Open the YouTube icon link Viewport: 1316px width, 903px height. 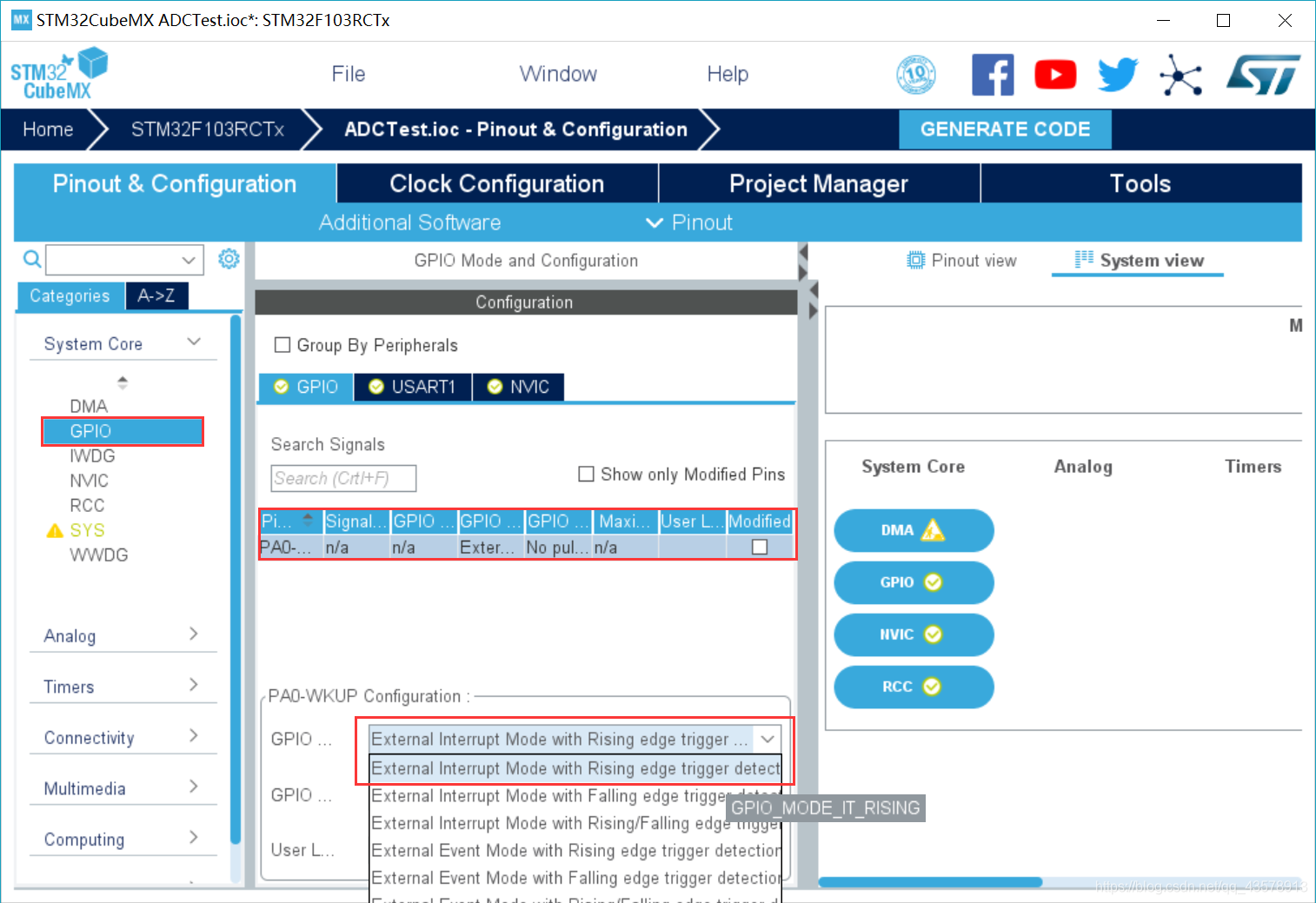1055,75
